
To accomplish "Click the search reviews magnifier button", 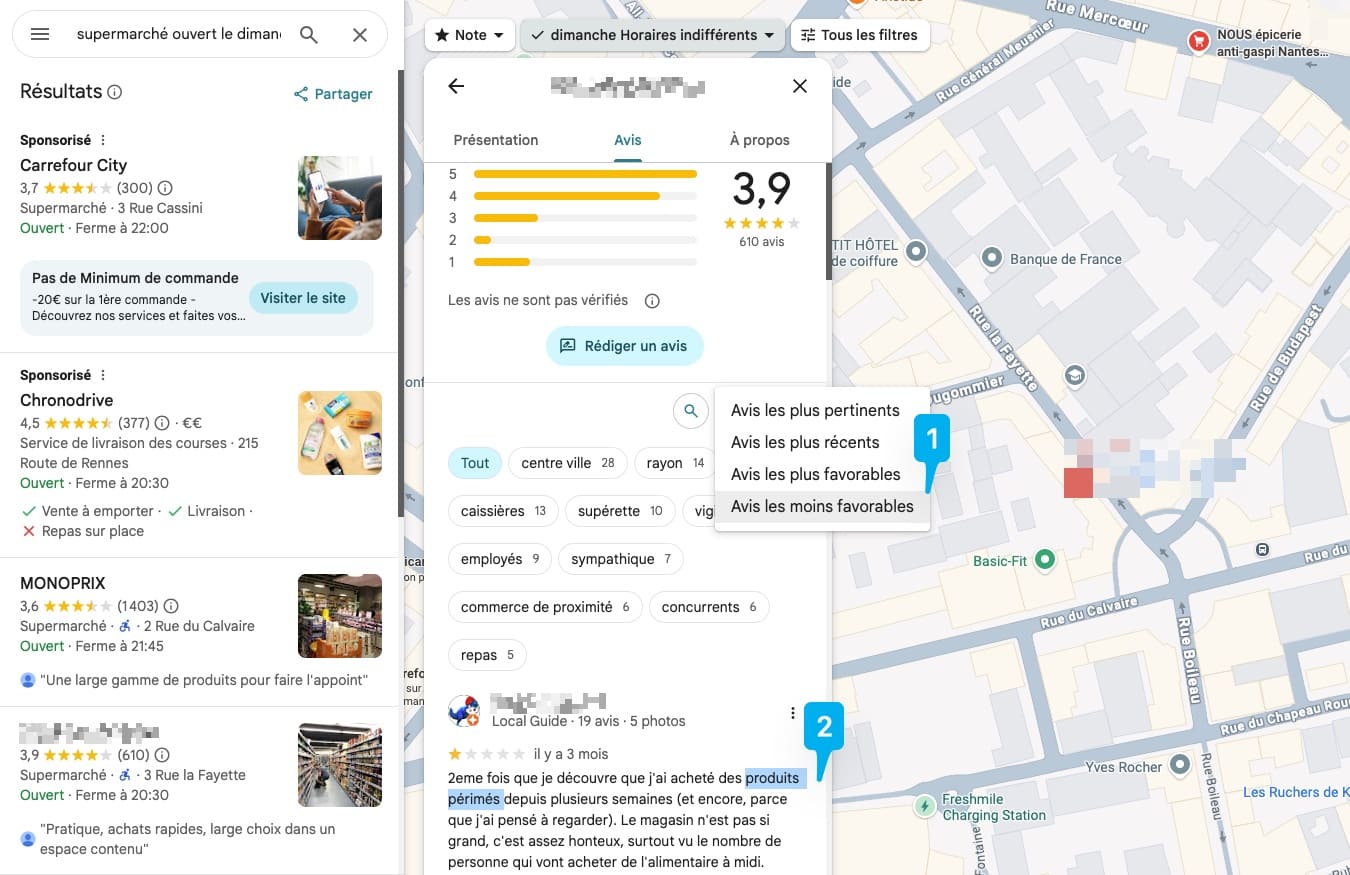I will [x=690, y=410].
